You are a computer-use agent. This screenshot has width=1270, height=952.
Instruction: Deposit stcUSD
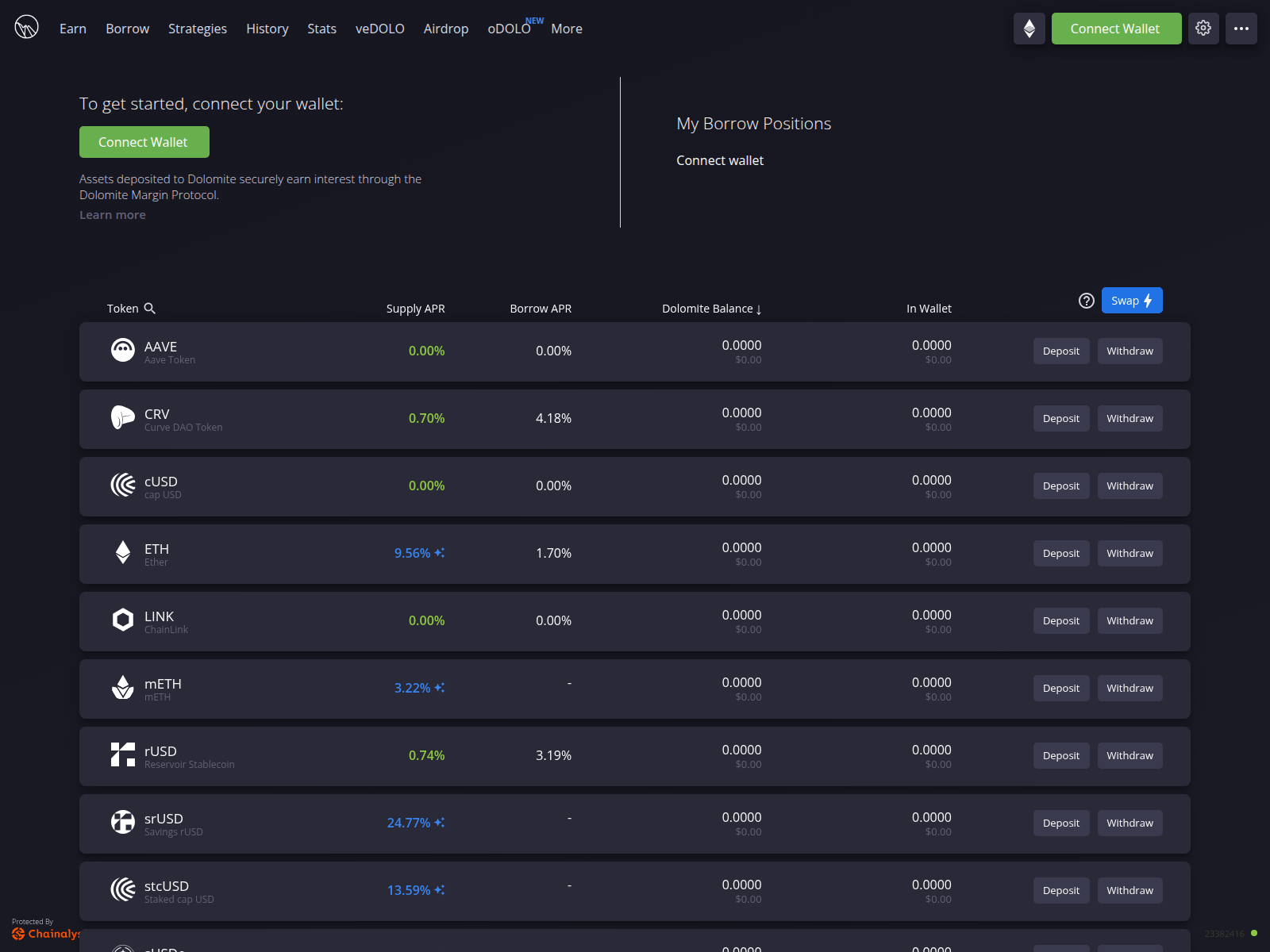click(x=1061, y=890)
